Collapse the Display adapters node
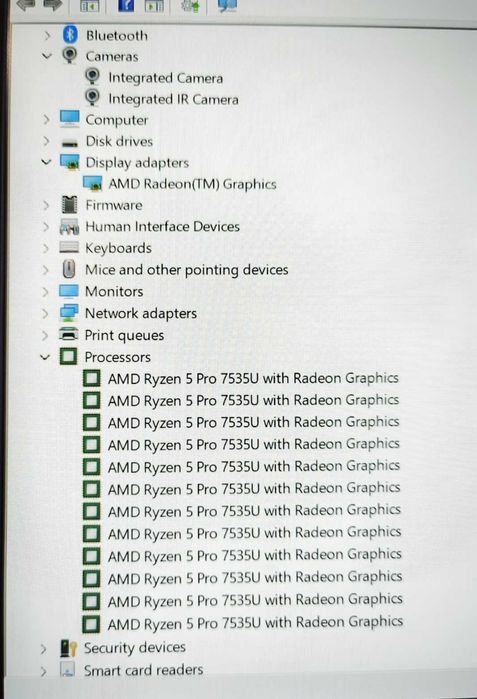Screen dimensions: 477x699 tap(46, 162)
